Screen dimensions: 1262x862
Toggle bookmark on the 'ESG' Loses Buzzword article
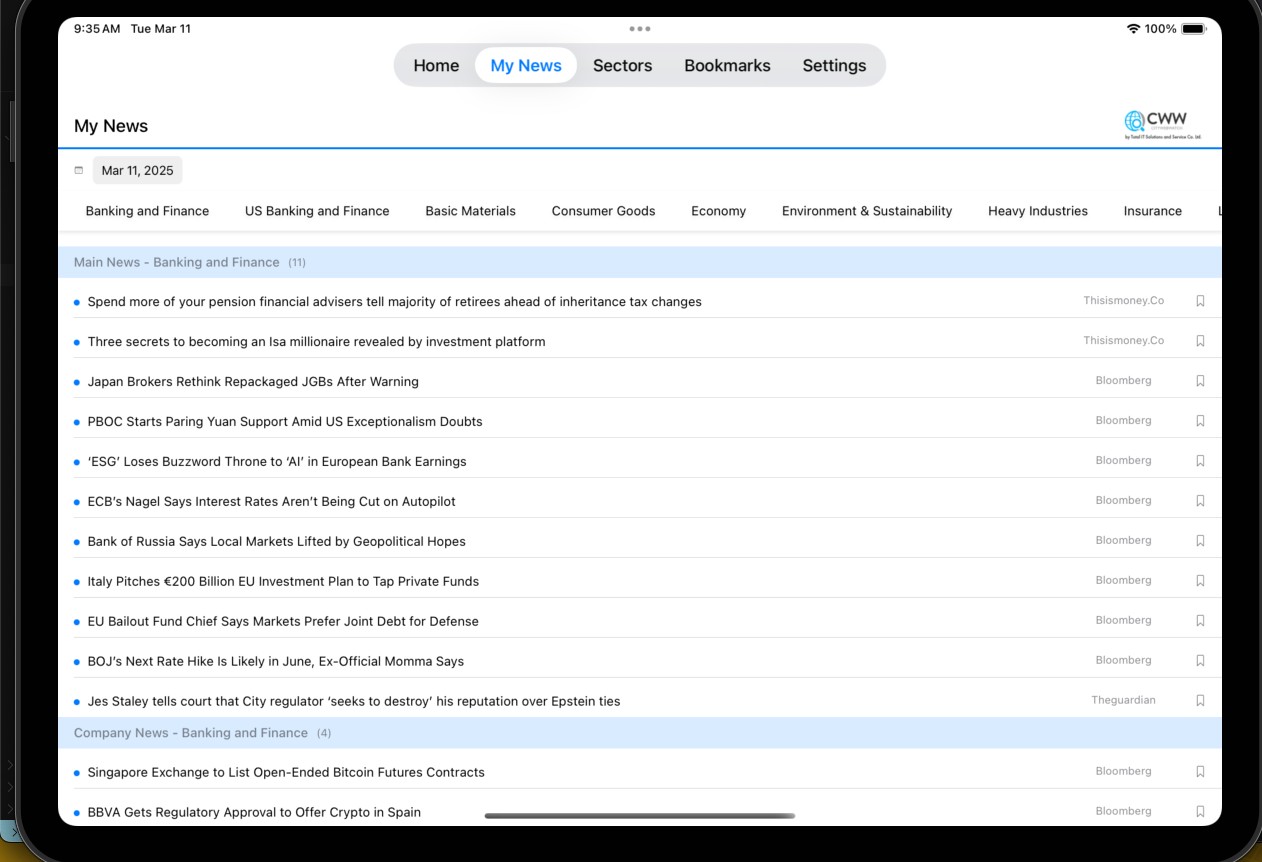[x=1200, y=460]
